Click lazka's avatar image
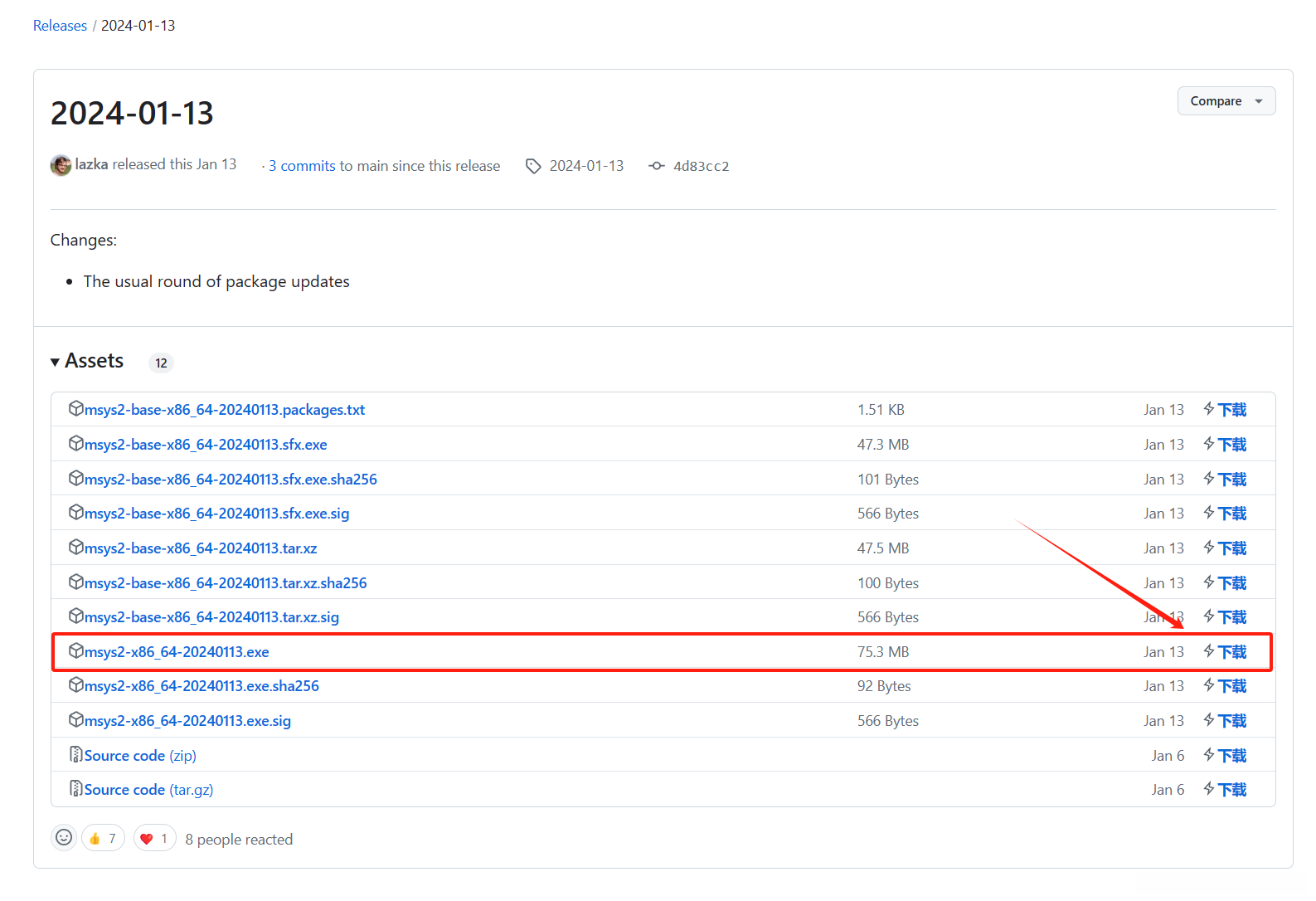Screen dimensions: 1316x901 (61, 165)
